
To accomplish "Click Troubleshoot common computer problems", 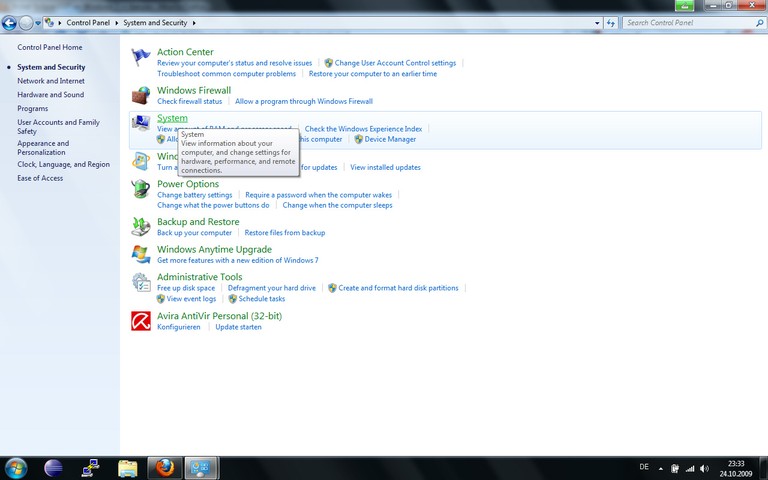I will click(226, 74).
